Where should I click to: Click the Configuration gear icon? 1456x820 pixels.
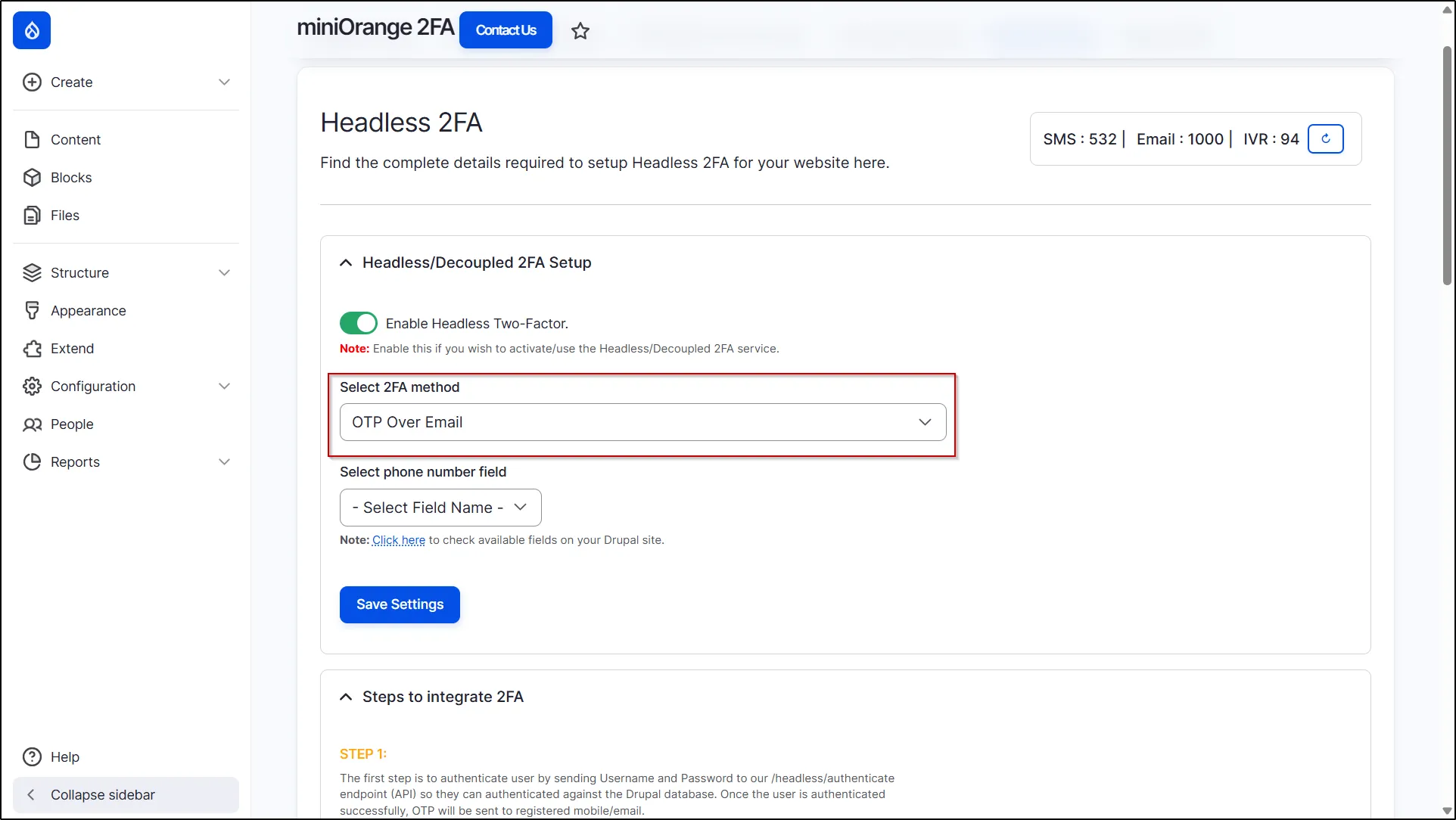32,387
